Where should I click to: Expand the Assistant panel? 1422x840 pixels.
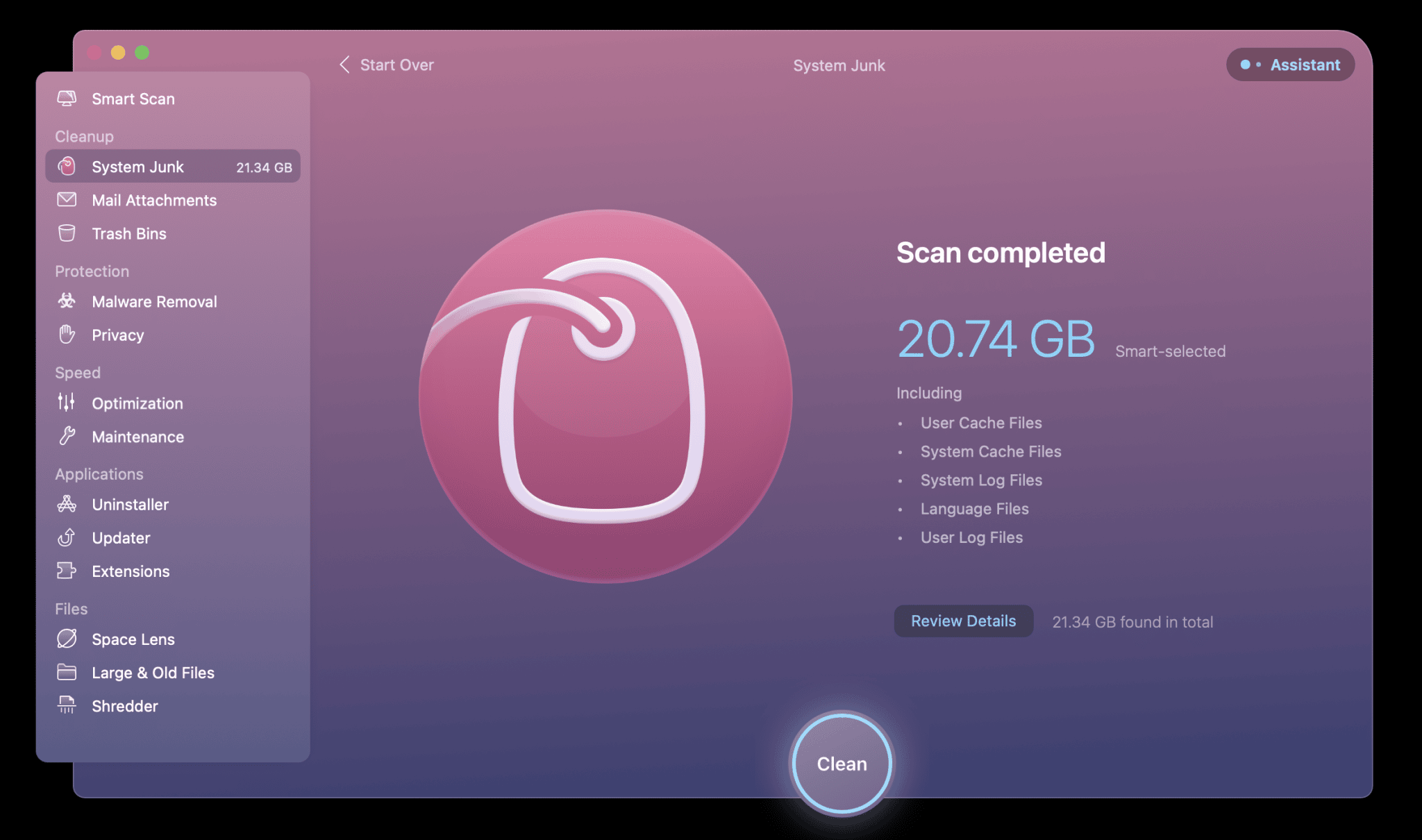pos(1290,64)
